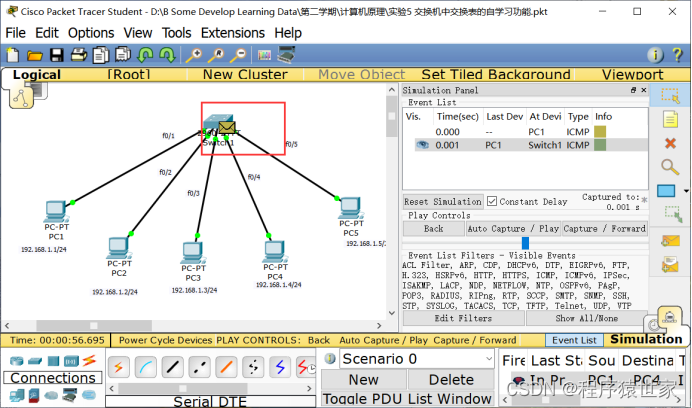The image size is (692, 408).
Task: Pick the orange fiber cable
Action: tap(226, 367)
